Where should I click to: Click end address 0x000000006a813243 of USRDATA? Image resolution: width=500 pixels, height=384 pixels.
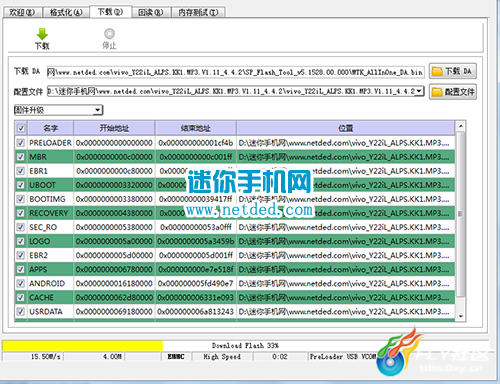pos(196,311)
